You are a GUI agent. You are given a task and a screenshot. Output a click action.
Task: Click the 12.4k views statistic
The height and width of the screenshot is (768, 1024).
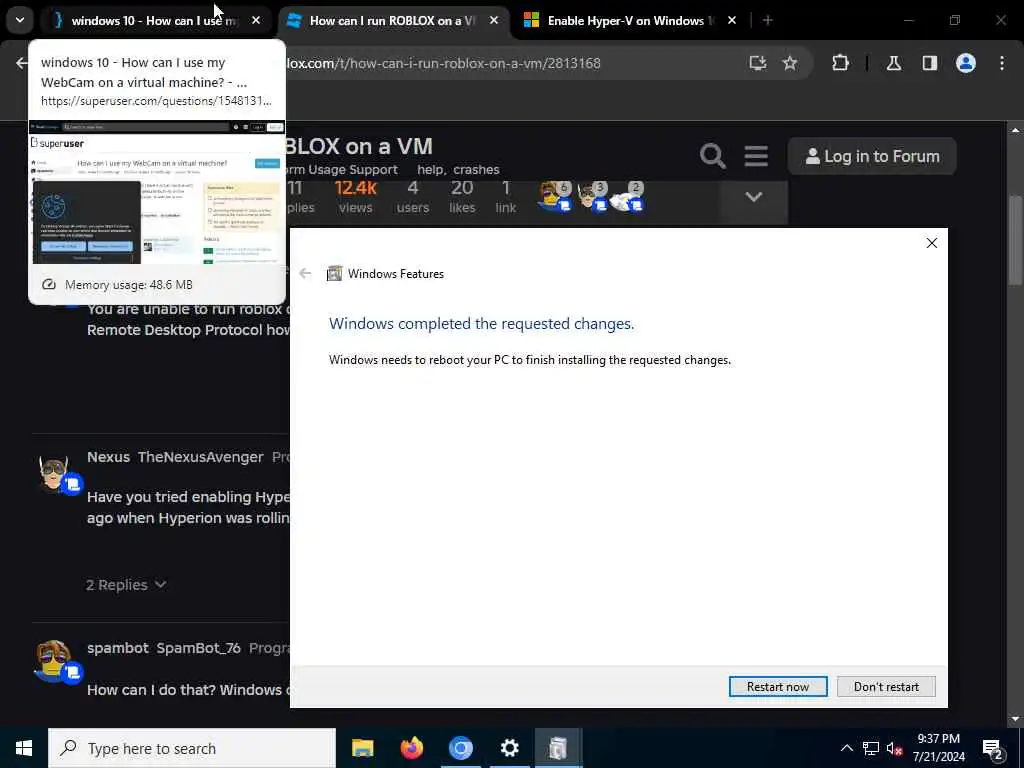pos(355,197)
